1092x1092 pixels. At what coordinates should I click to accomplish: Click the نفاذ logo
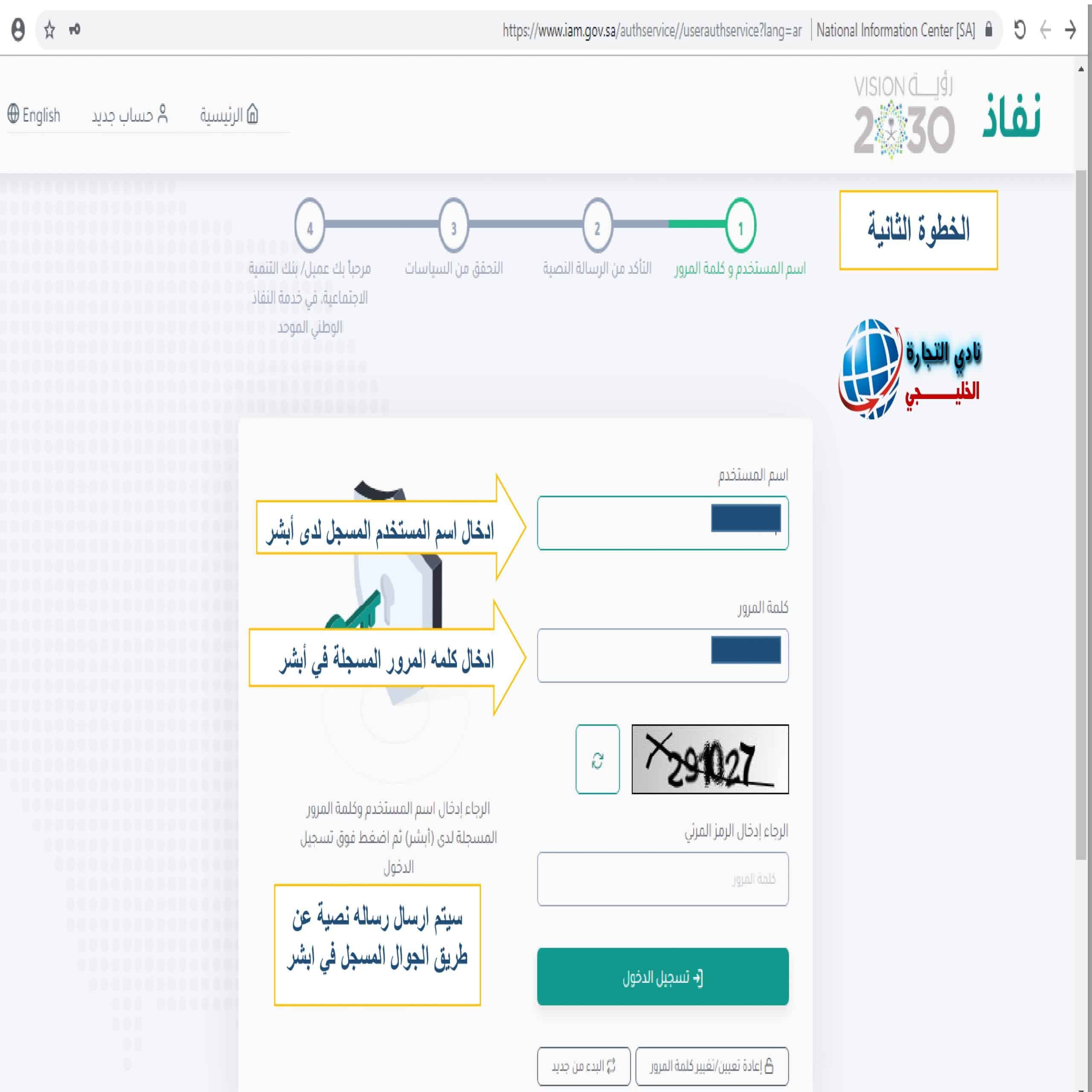click(1011, 115)
